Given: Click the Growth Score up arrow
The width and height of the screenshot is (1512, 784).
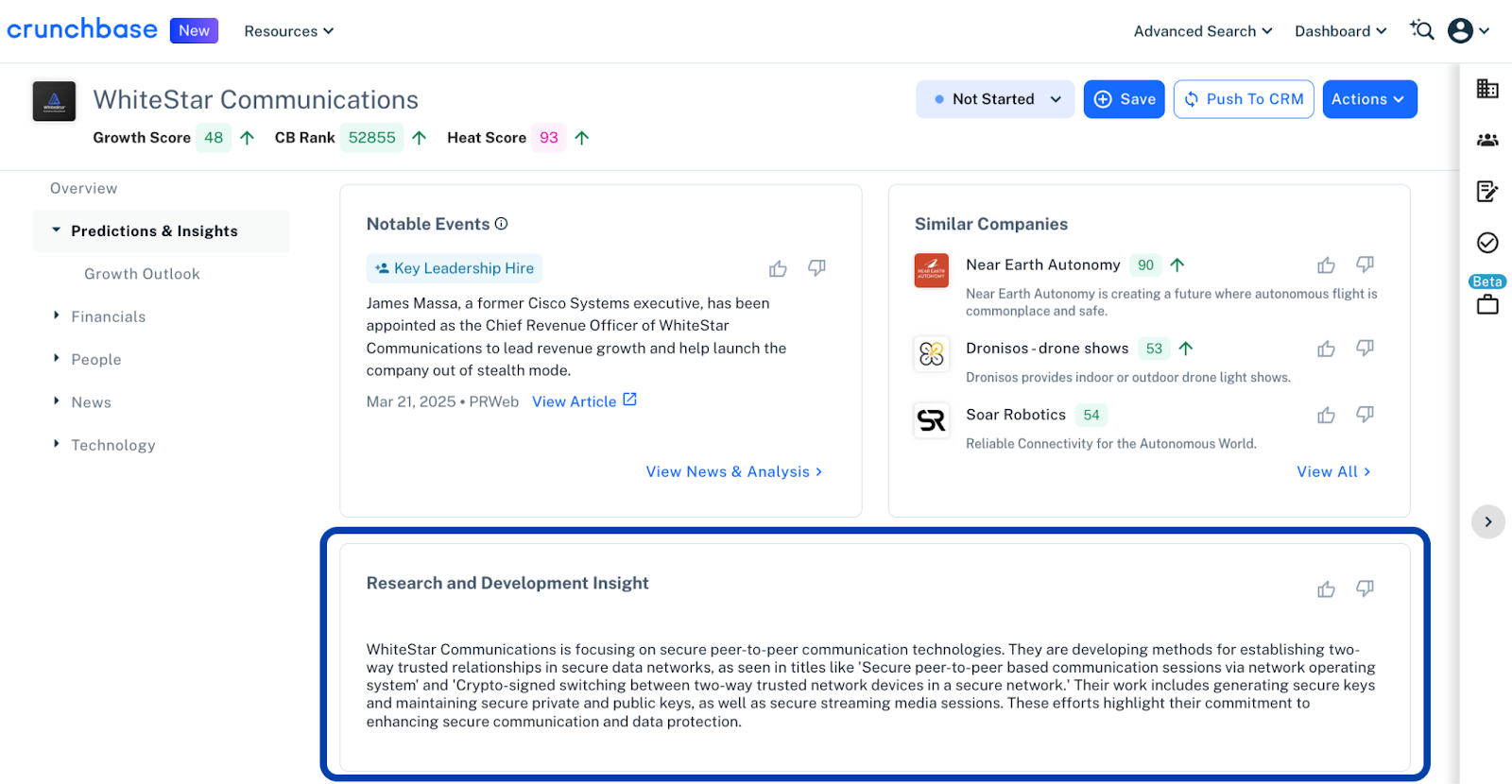Looking at the screenshot, I should click(x=247, y=138).
